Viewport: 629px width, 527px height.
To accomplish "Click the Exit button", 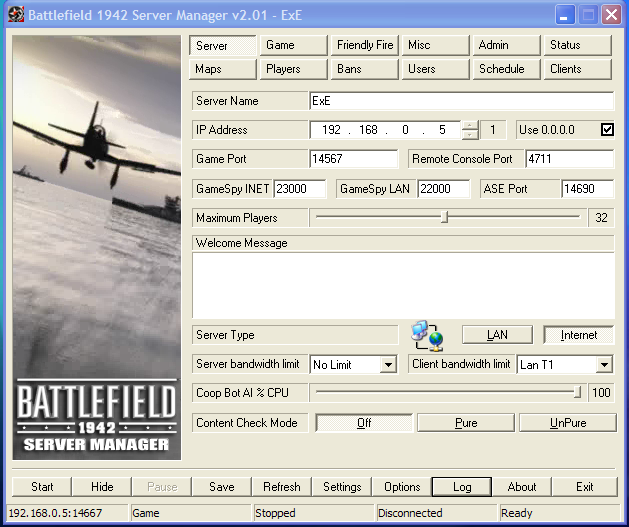I will coord(584,487).
